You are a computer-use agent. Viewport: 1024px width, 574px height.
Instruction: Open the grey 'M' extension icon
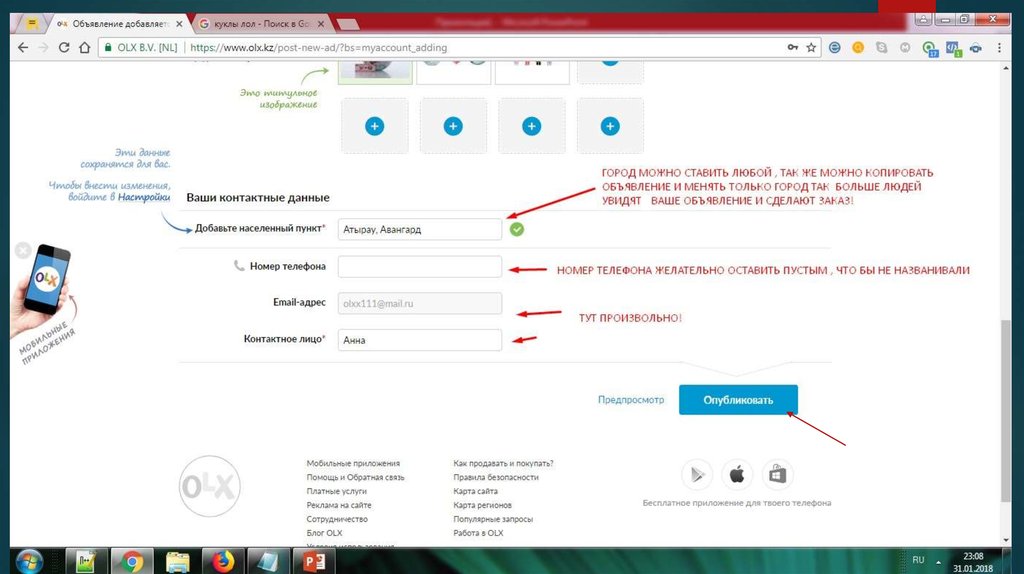pos(905,48)
